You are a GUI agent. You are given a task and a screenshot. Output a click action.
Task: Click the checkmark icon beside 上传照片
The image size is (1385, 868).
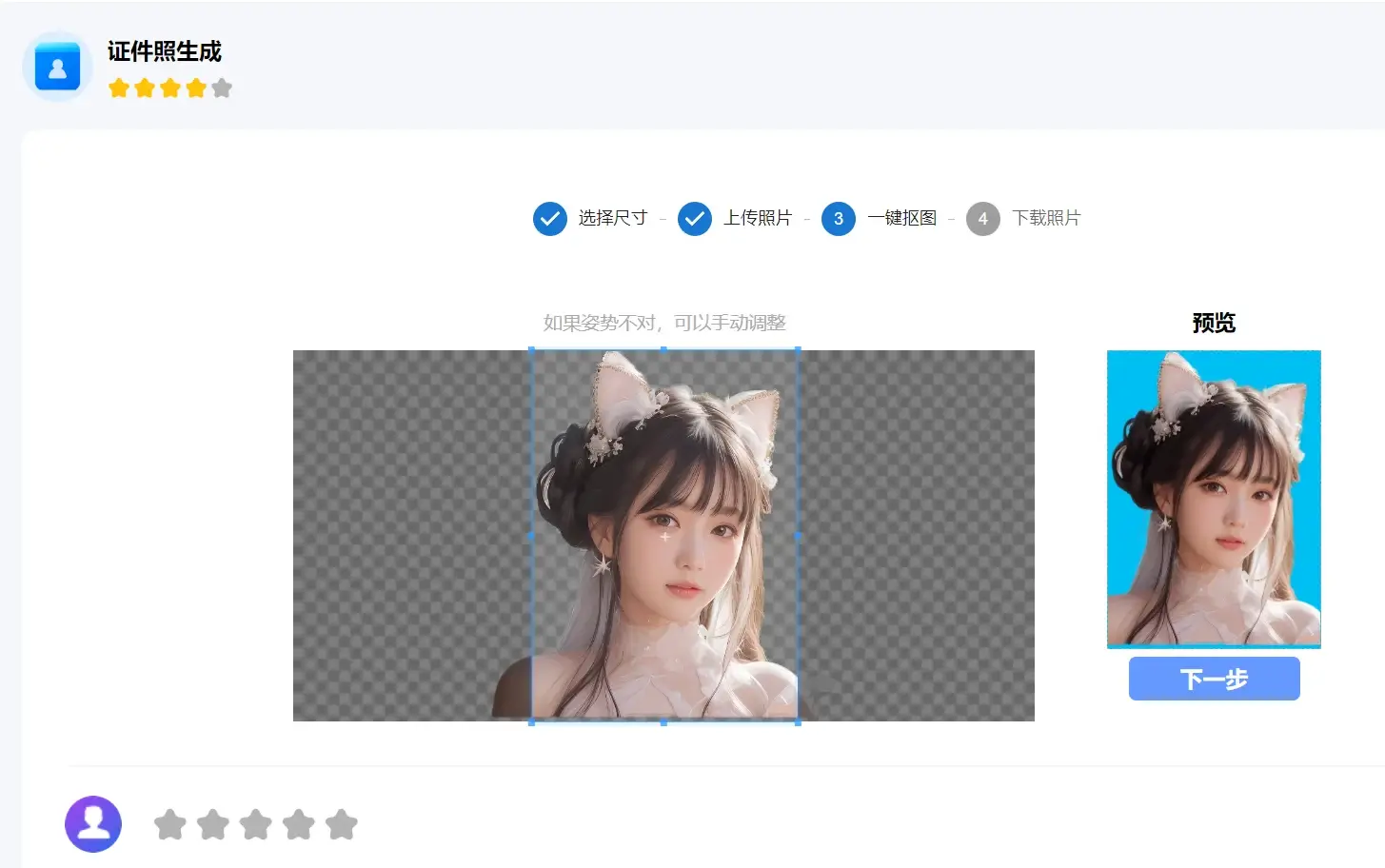coord(695,219)
